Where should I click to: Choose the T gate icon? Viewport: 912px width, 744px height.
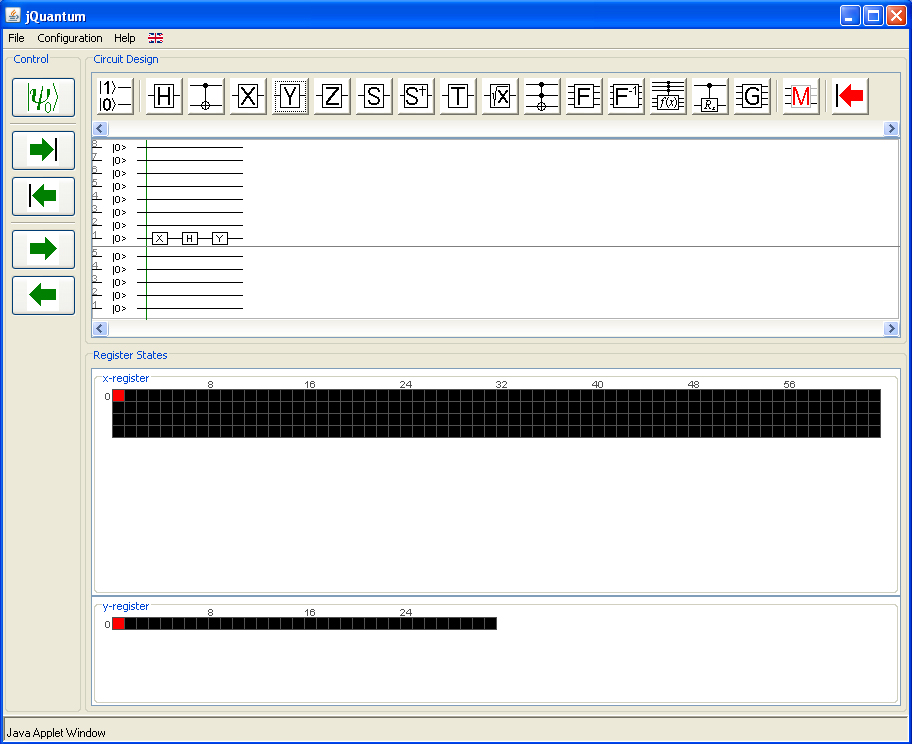[458, 96]
